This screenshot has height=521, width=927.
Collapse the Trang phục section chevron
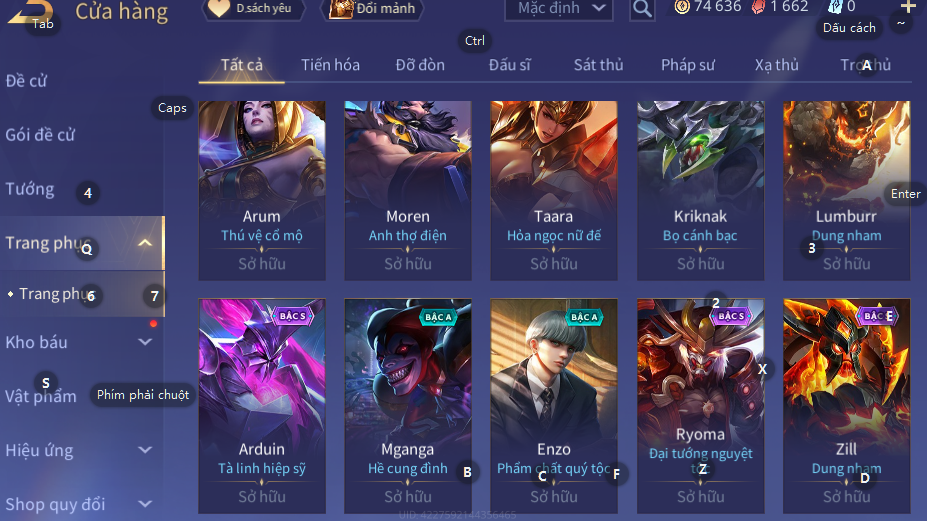pyautogui.click(x=145, y=243)
